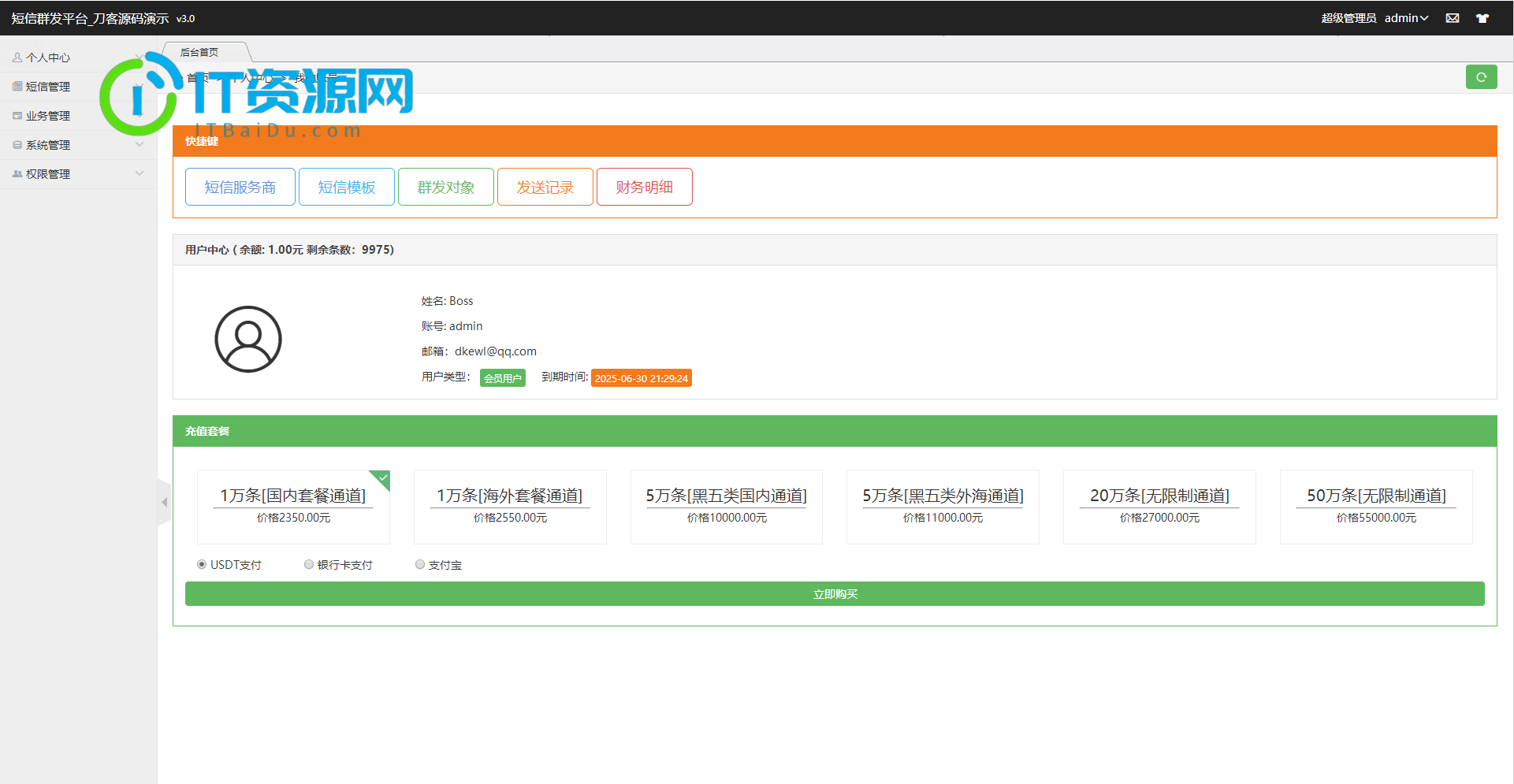Open 权限管理 sidebar menu
The width and height of the screenshot is (1514, 784).
(79, 174)
